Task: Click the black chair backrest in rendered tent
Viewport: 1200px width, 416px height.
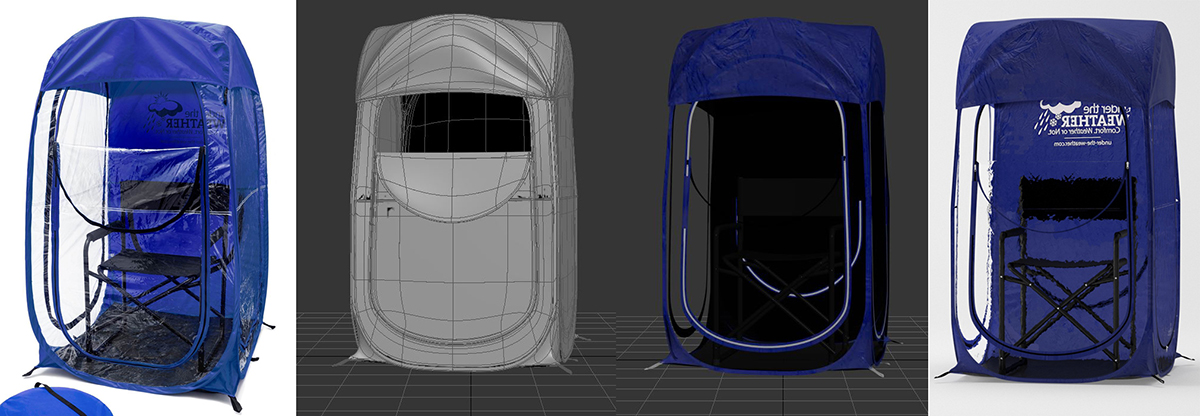Action: coord(1070,198)
